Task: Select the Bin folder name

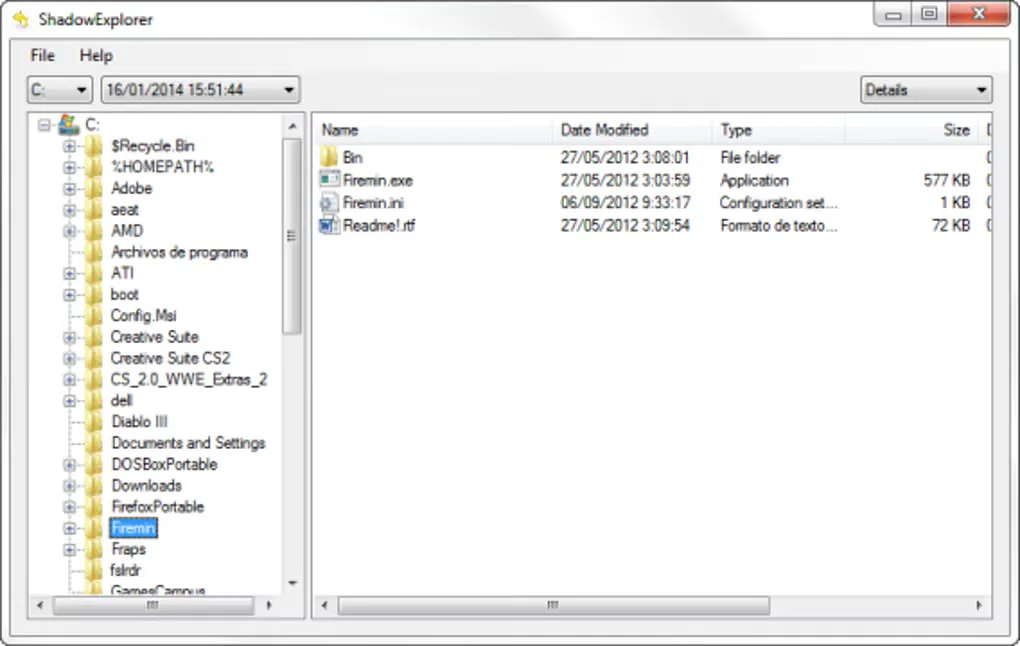Action: click(x=353, y=157)
